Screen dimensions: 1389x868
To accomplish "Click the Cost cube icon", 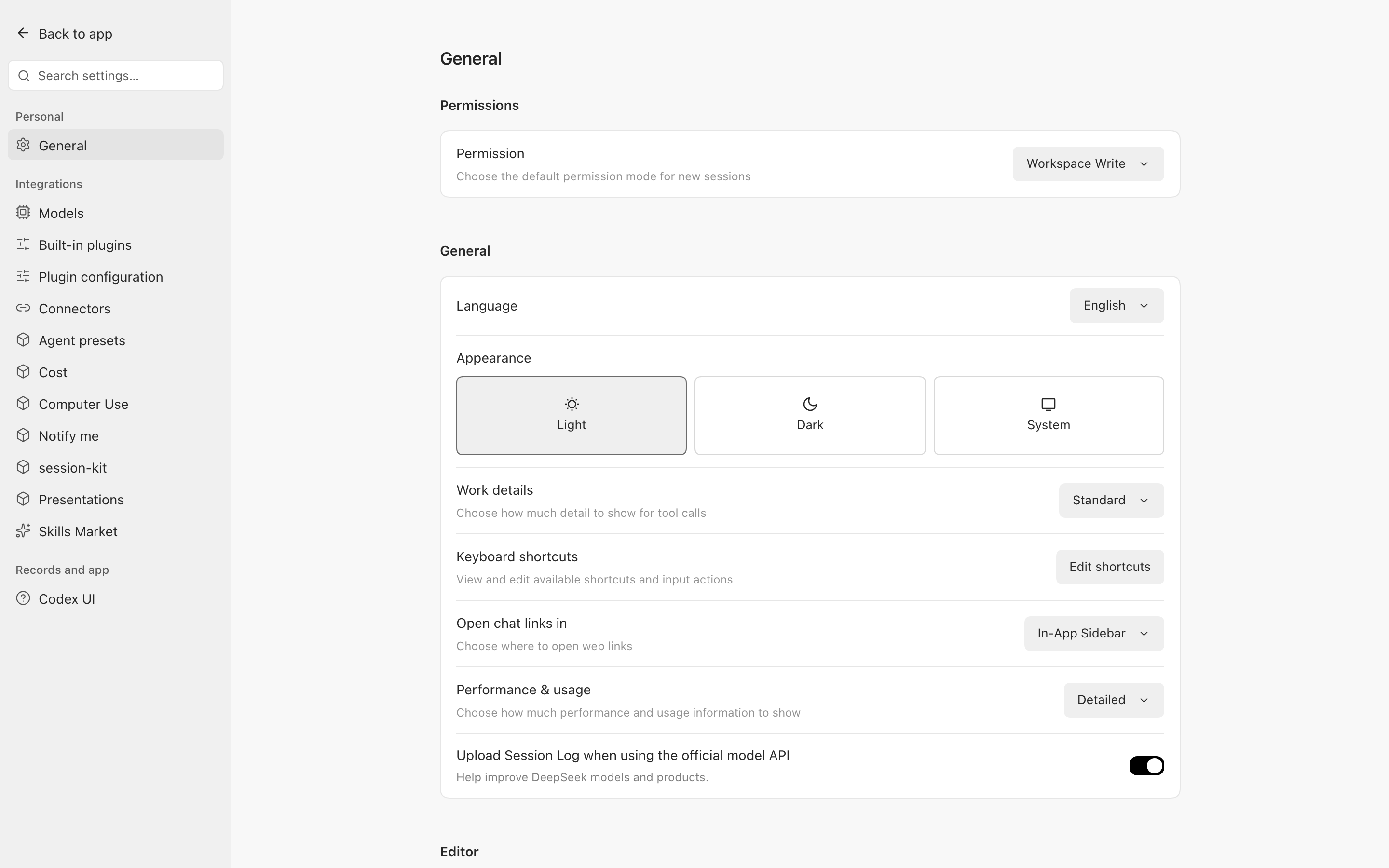I will [x=23, y=372].
